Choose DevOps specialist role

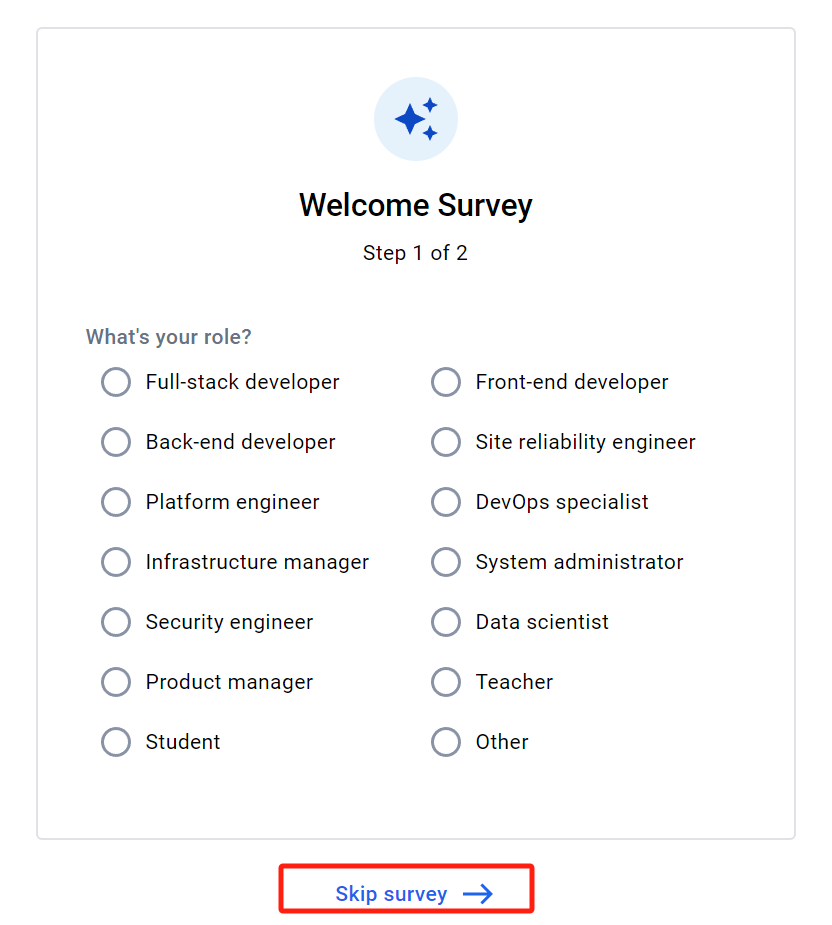[446, 502]
